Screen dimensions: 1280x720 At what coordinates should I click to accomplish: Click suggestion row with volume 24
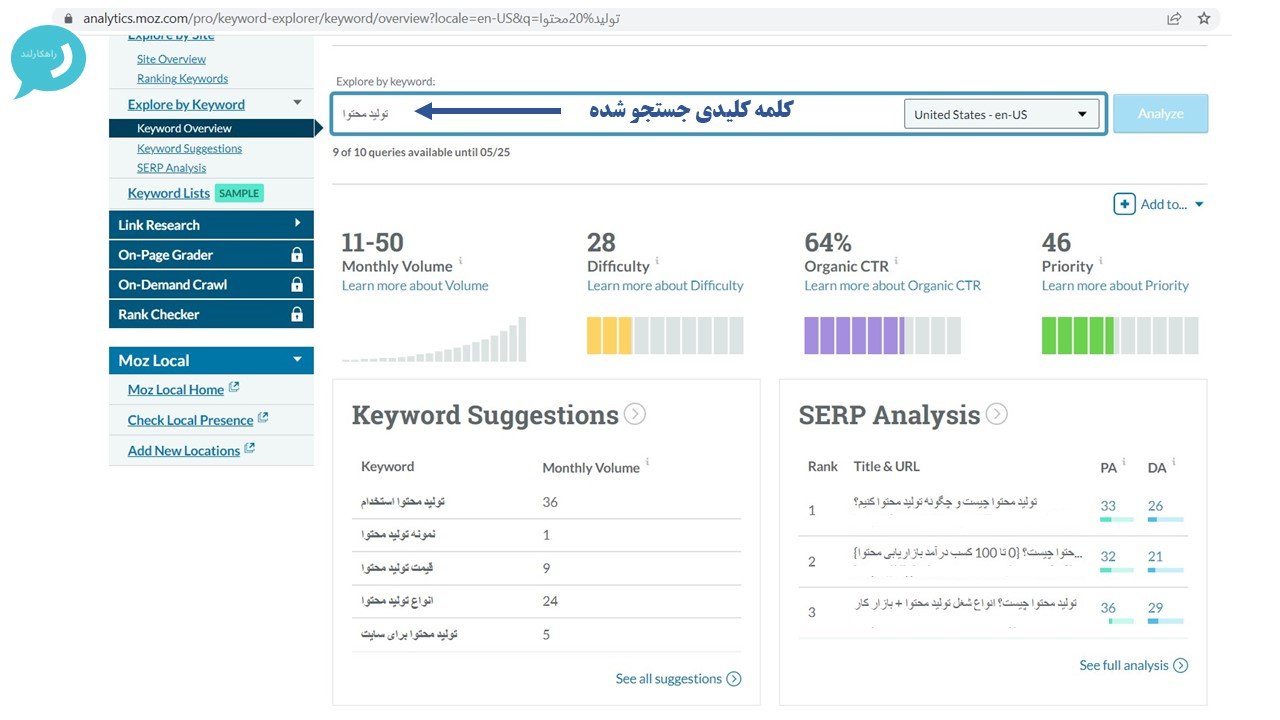click(x=546, y=601)
